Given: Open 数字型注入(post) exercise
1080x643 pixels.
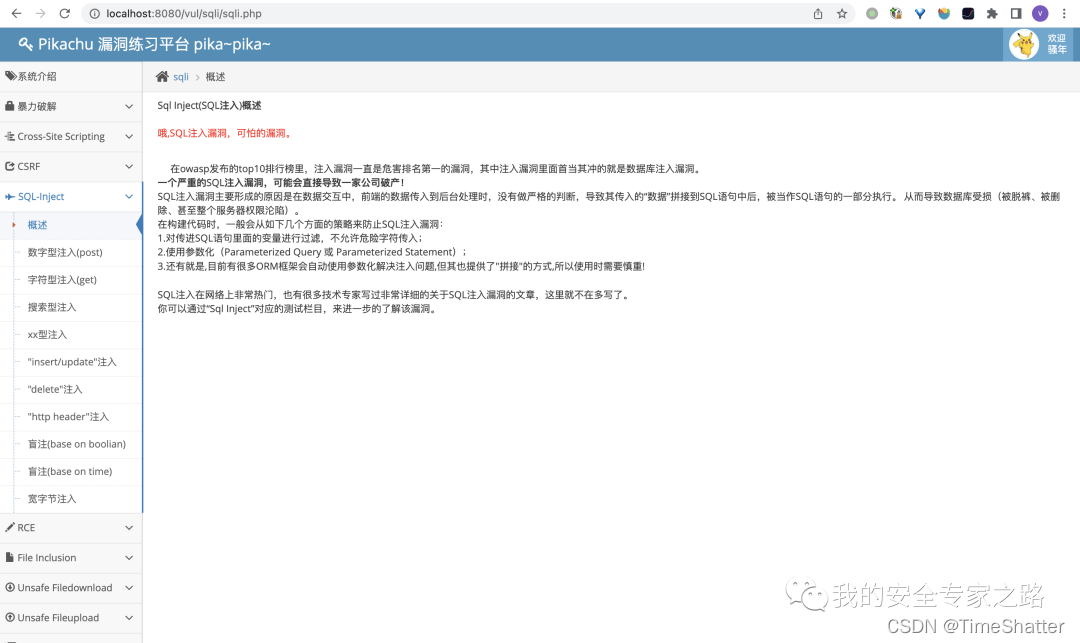Looking at the screenshot, I should 63,252.
